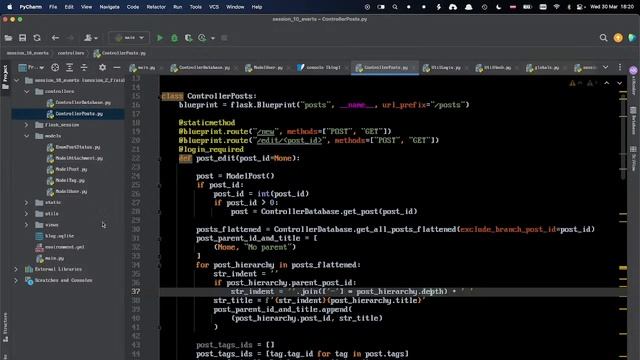Screen dimensions: 640x360
Task: Switch to the globals.py editor tab
Action: (542, 68)
